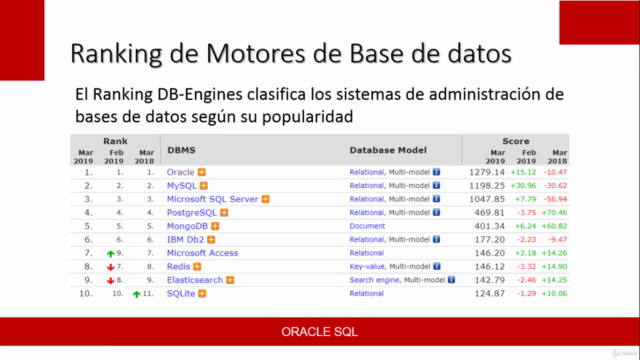Click the Relational link in PostgreSQL row
This screenshot has height=360, width=640.
coord(367,213)
